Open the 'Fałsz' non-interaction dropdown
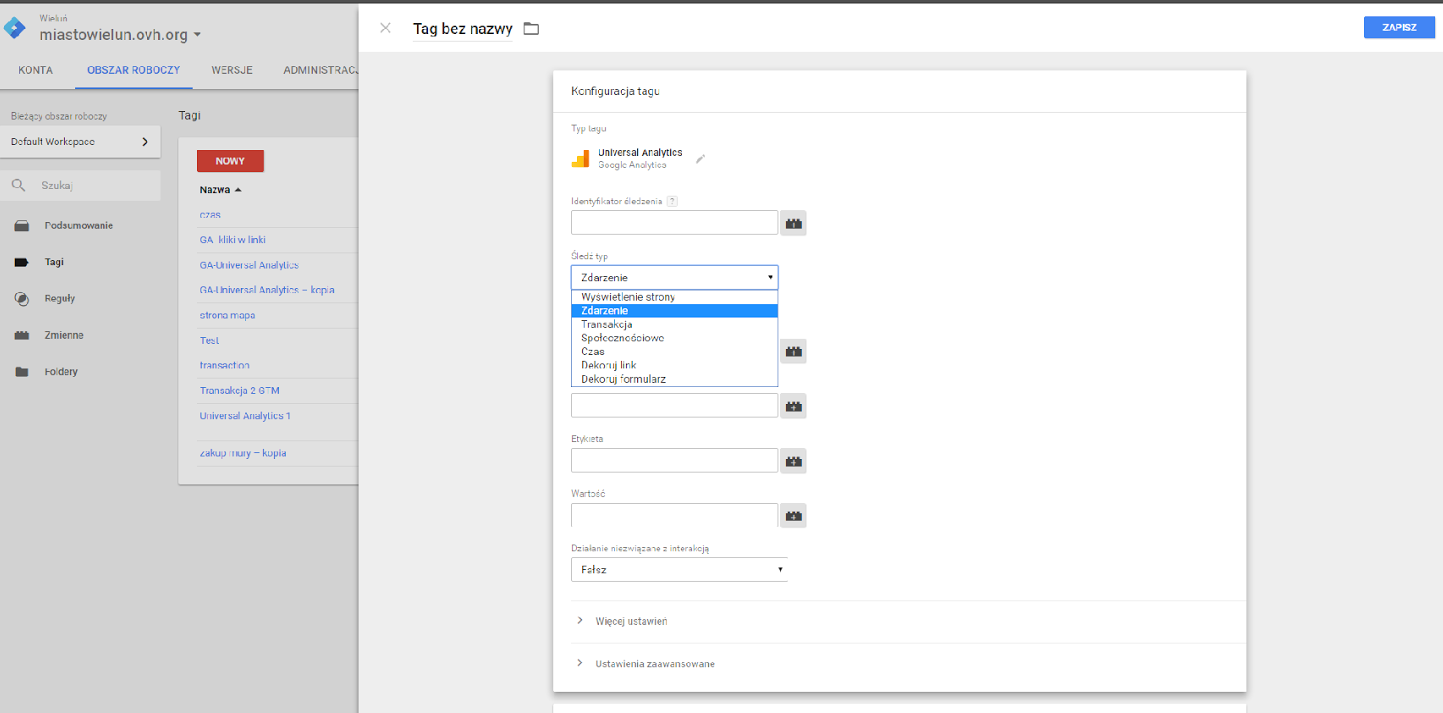Viewport: 1443px width, 713px height. 679,570
